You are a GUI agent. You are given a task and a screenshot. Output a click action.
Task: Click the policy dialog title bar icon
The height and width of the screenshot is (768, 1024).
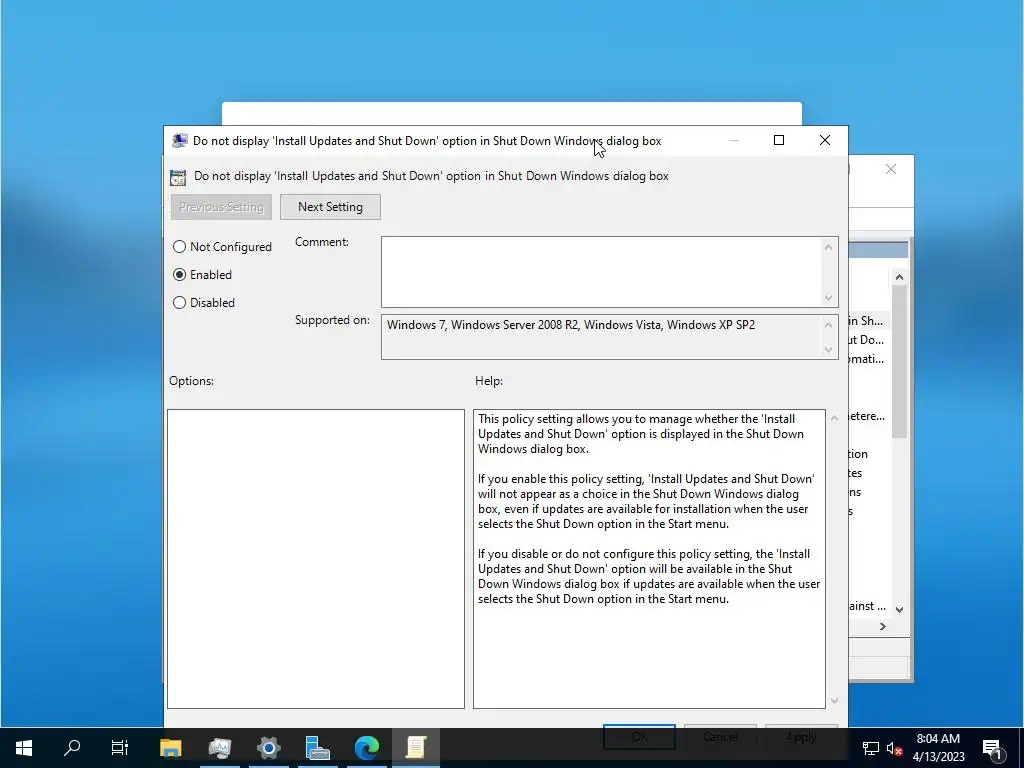click(180, 141)
